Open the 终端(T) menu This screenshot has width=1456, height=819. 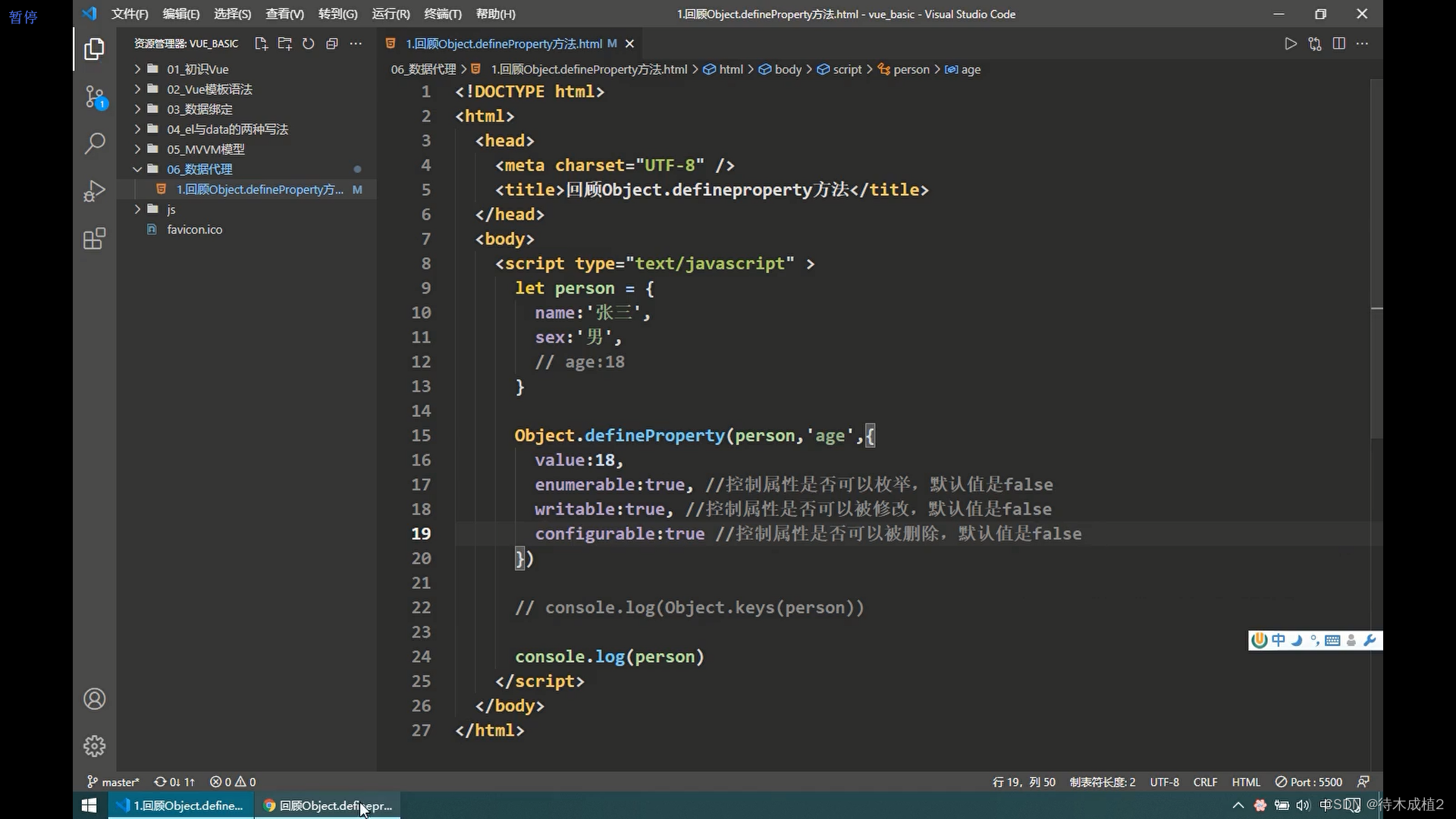[x=442, y=14]
